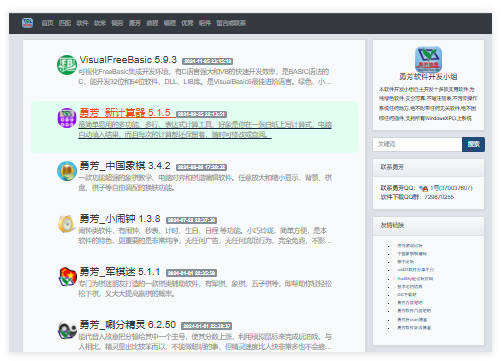Open the VisualFreeBasic 5.9.3 title link
The image size is (501, 361).
128,60
